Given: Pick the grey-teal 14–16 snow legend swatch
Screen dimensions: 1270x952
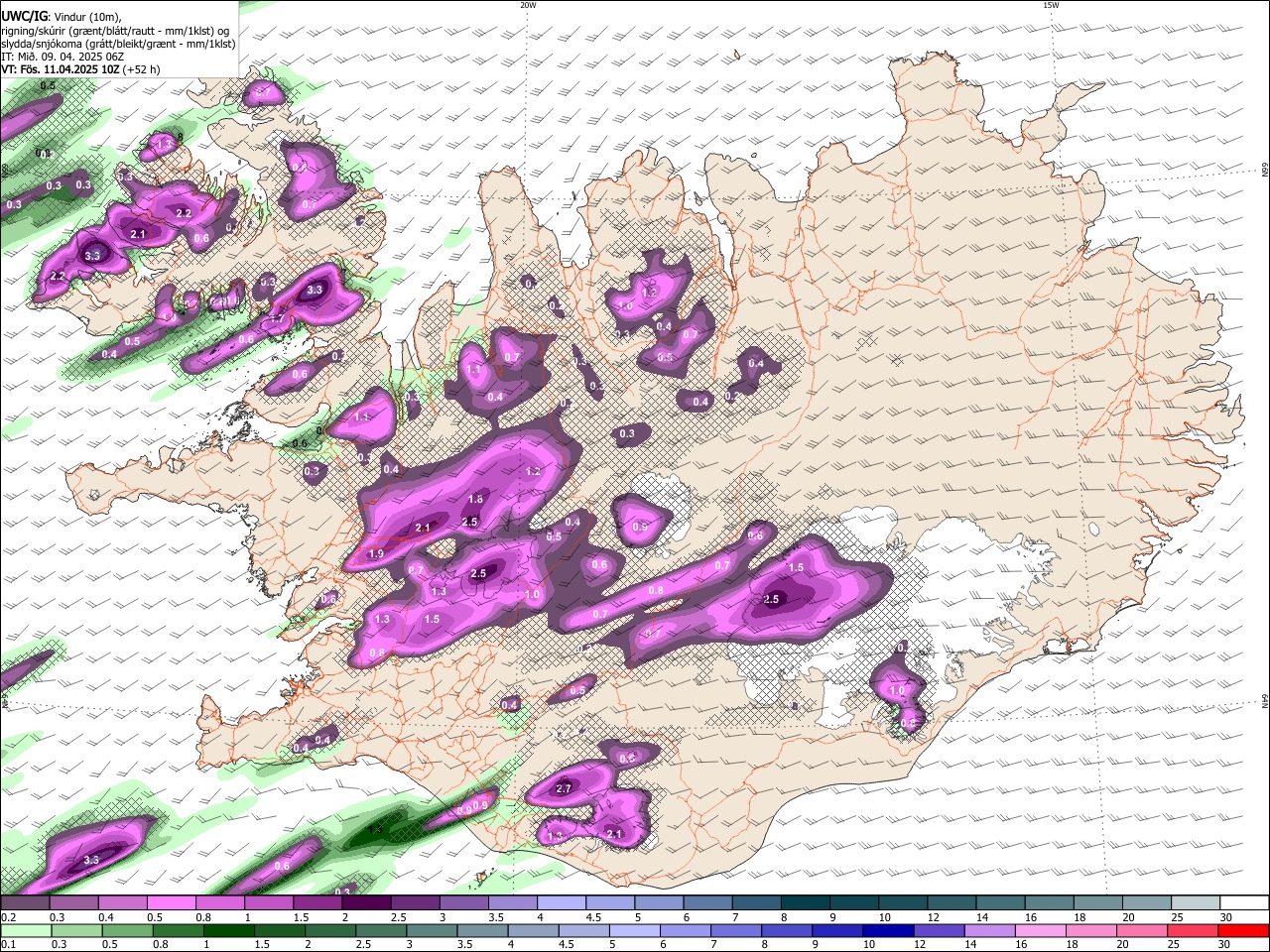Looking at the screenshot, I should tap(1001, 903).
